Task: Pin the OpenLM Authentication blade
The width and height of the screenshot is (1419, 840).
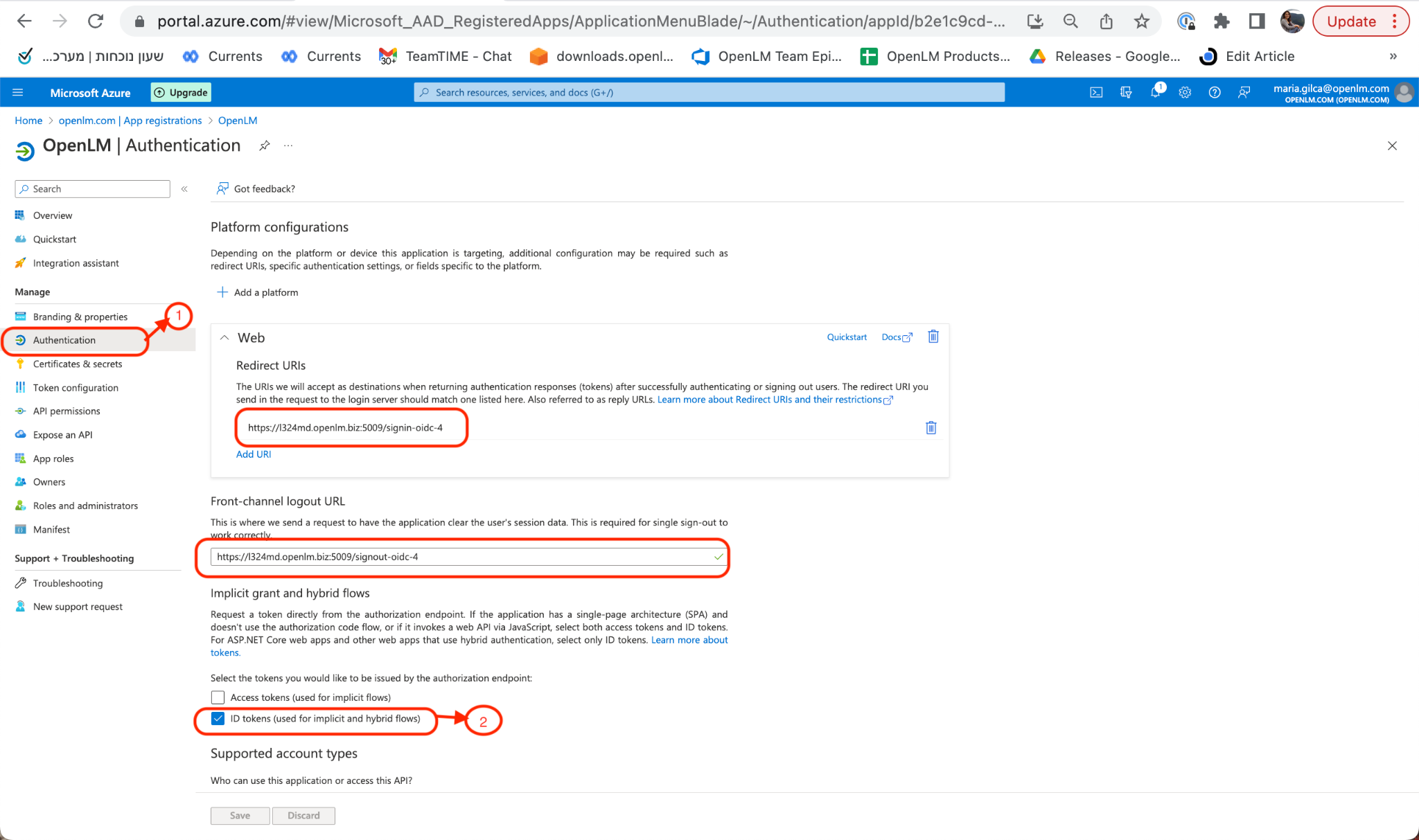Action: pyautogui.click(x=265, y=145)
